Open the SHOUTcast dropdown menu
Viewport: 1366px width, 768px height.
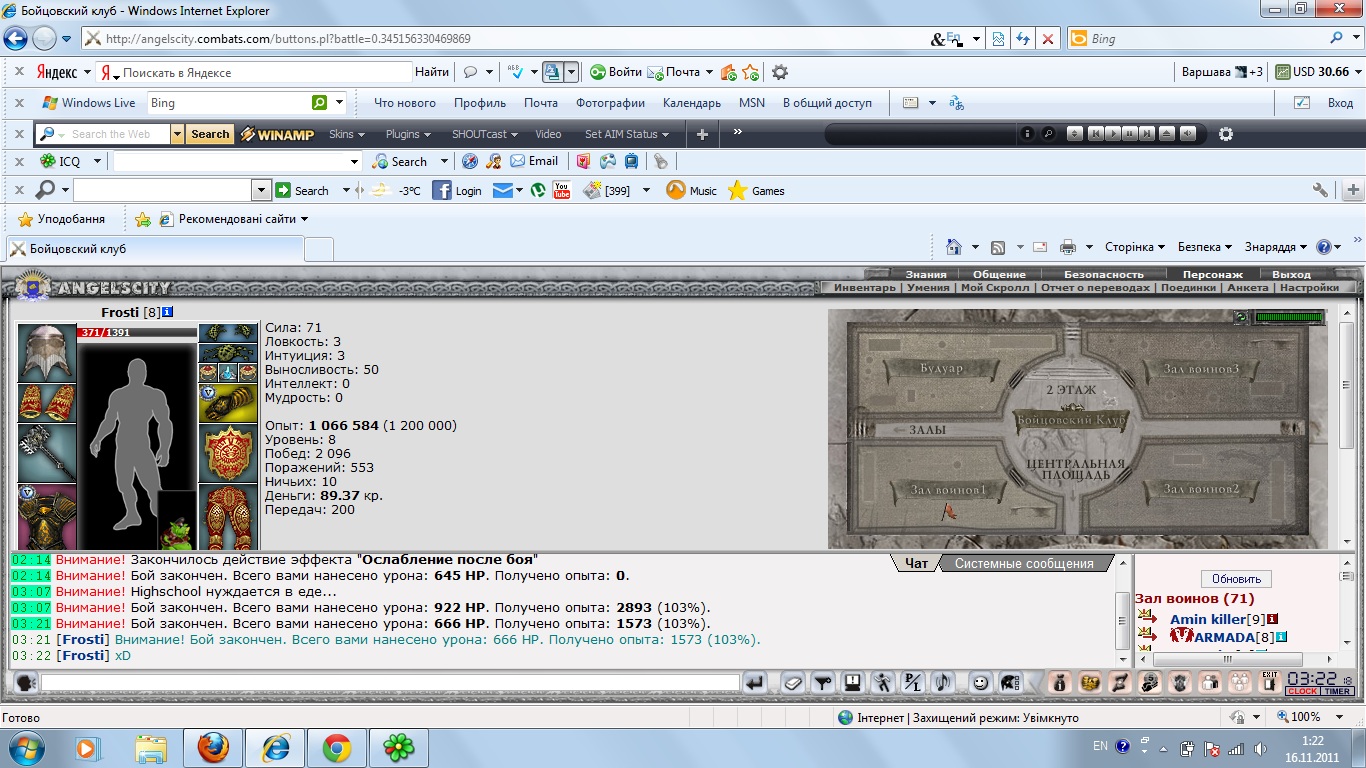coord(485,134)
